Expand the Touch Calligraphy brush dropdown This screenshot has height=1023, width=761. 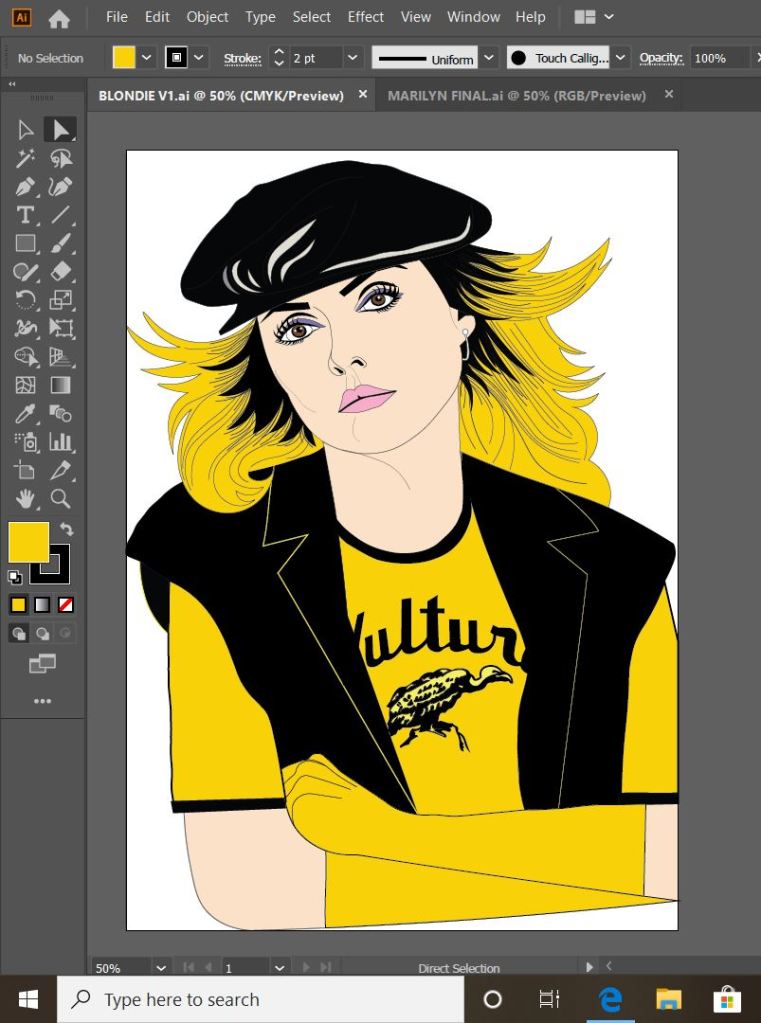pyautogui.click(x=621, y=58)
